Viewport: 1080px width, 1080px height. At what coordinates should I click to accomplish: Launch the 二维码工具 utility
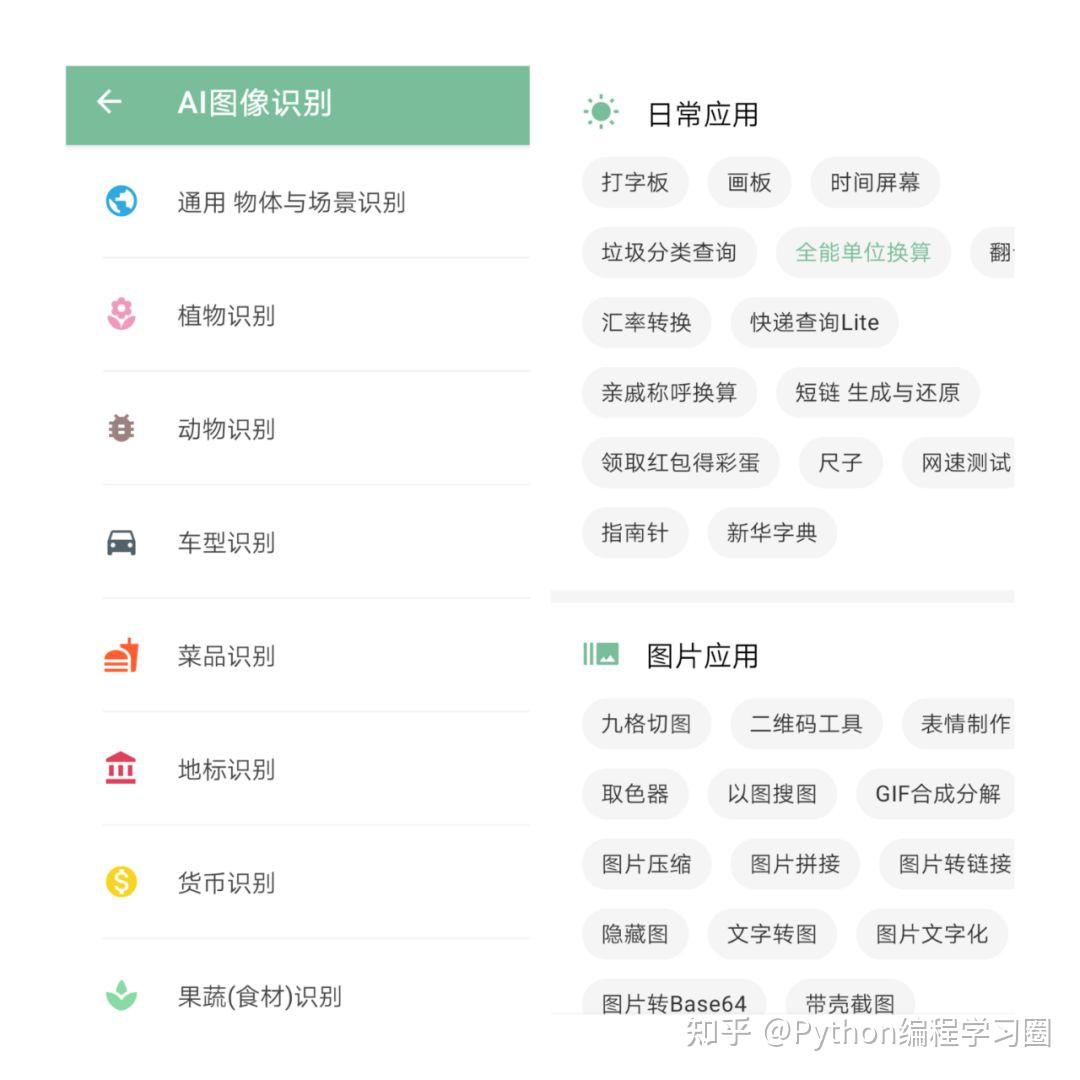[x=806, y=724]
